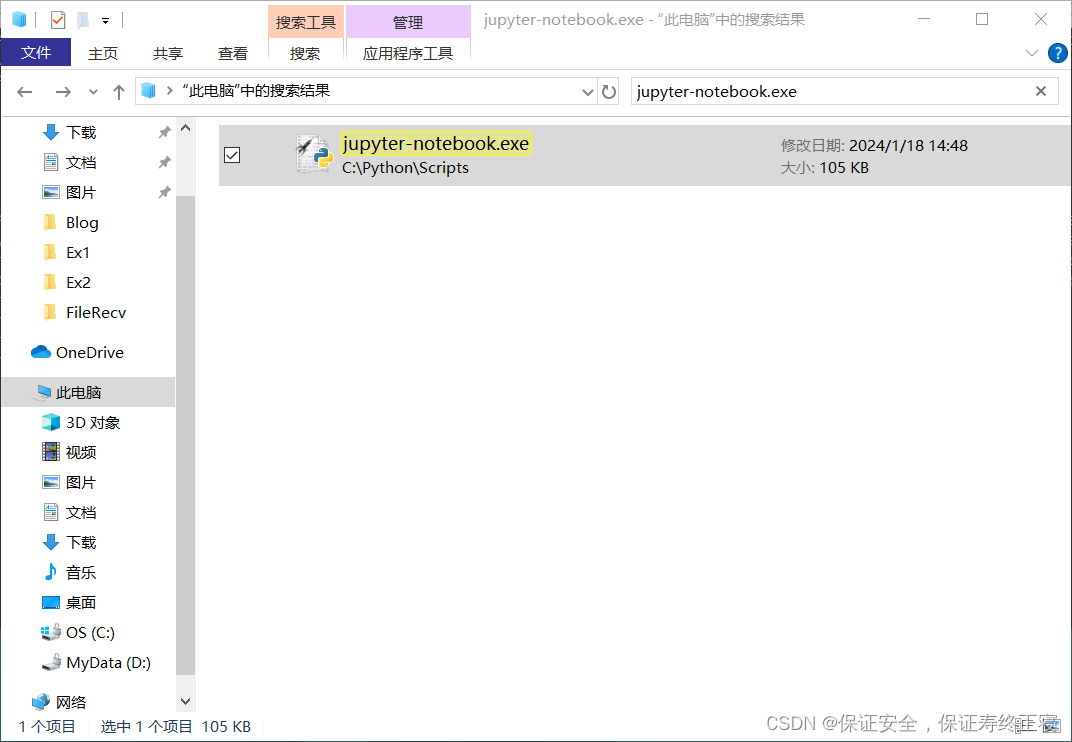Open Help with the blue question icon

click(1057, 53)
